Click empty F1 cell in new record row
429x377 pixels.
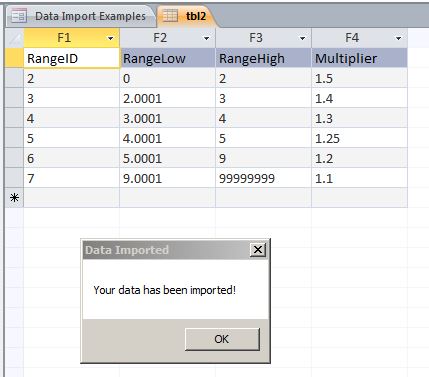pyautogui.click(x=71, y=198)
